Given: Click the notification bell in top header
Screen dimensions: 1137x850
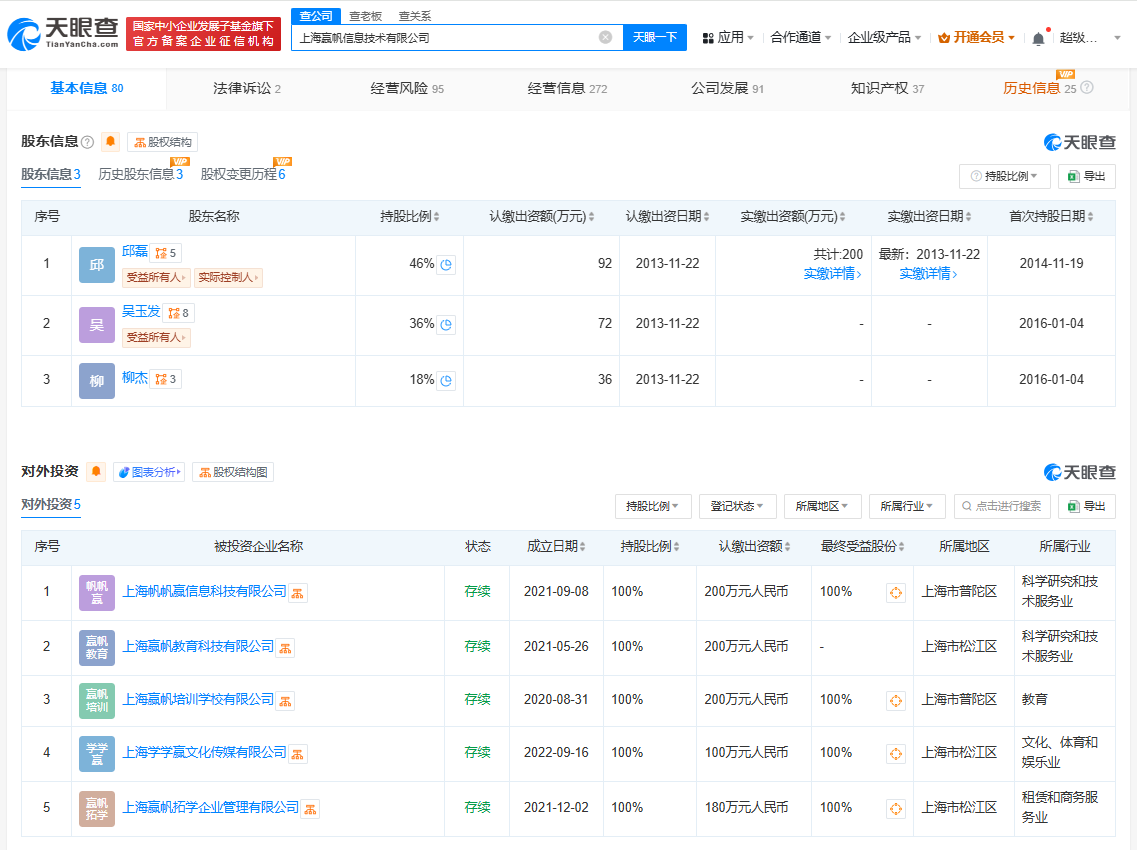Looking at the screenshot, I should point(1038,38).
